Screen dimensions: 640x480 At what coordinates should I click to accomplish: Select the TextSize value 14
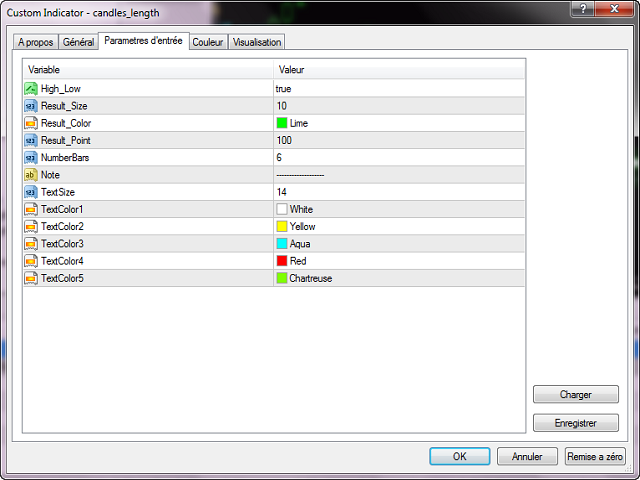(282, 192)
